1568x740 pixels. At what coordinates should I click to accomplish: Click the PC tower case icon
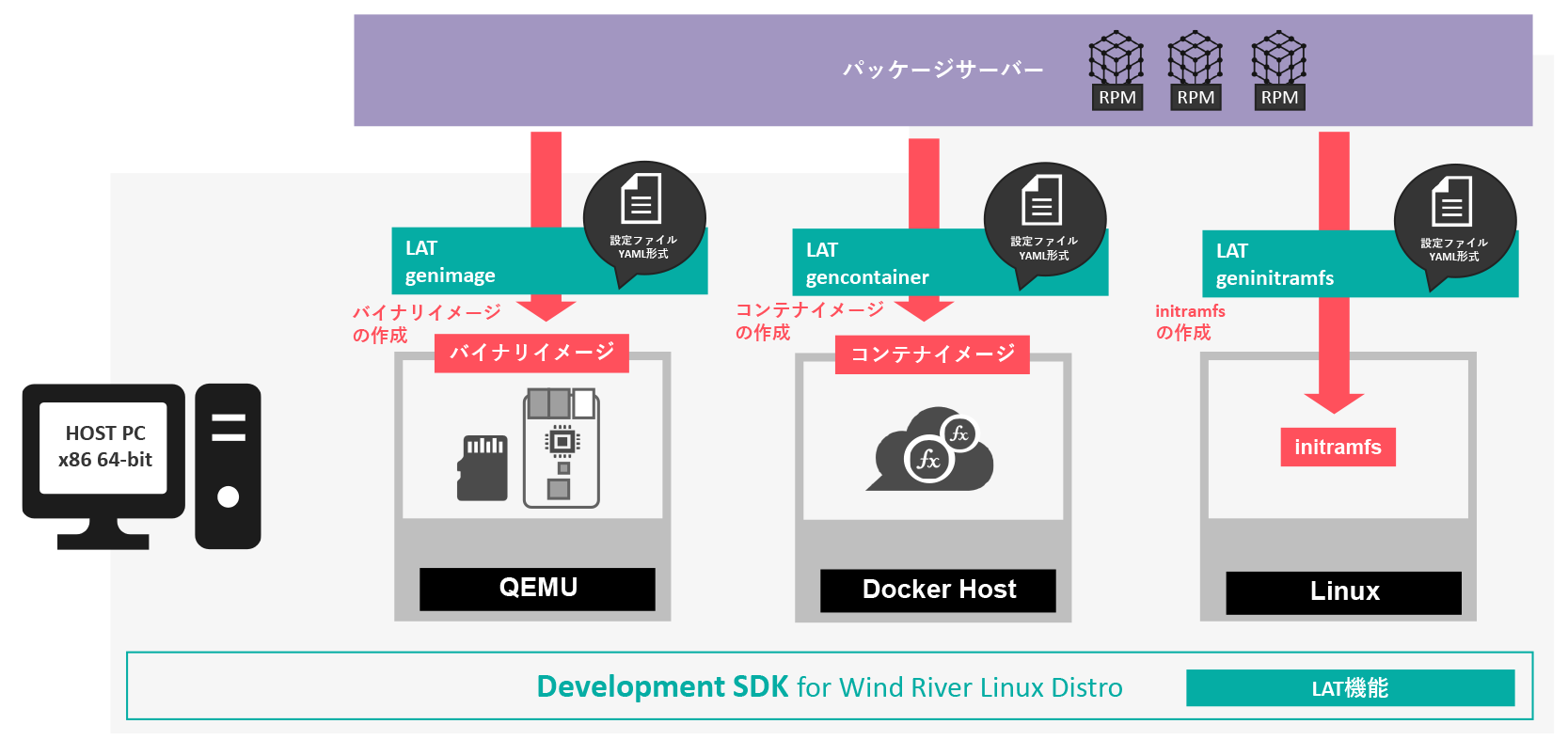click(228, 465)
